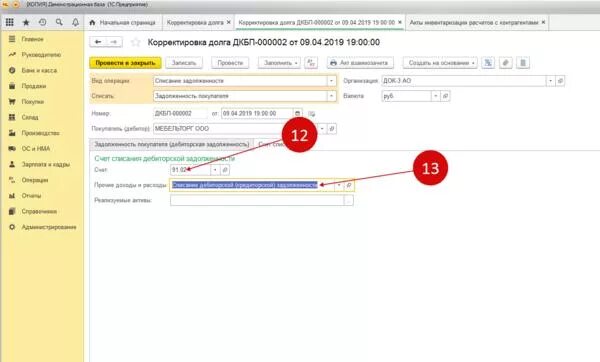Viewport: 600px width, 362px height.
Task: Click the Записать button
Action: (x=184, y=63)
